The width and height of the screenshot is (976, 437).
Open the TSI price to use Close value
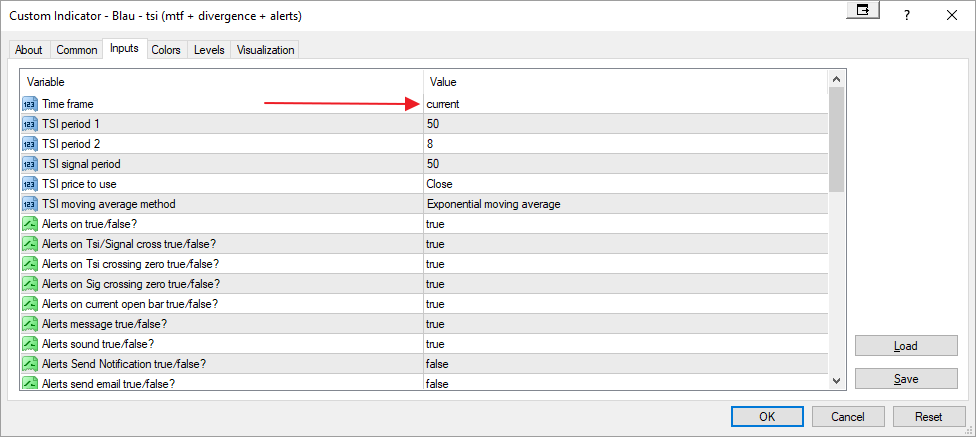pos(625,184)
